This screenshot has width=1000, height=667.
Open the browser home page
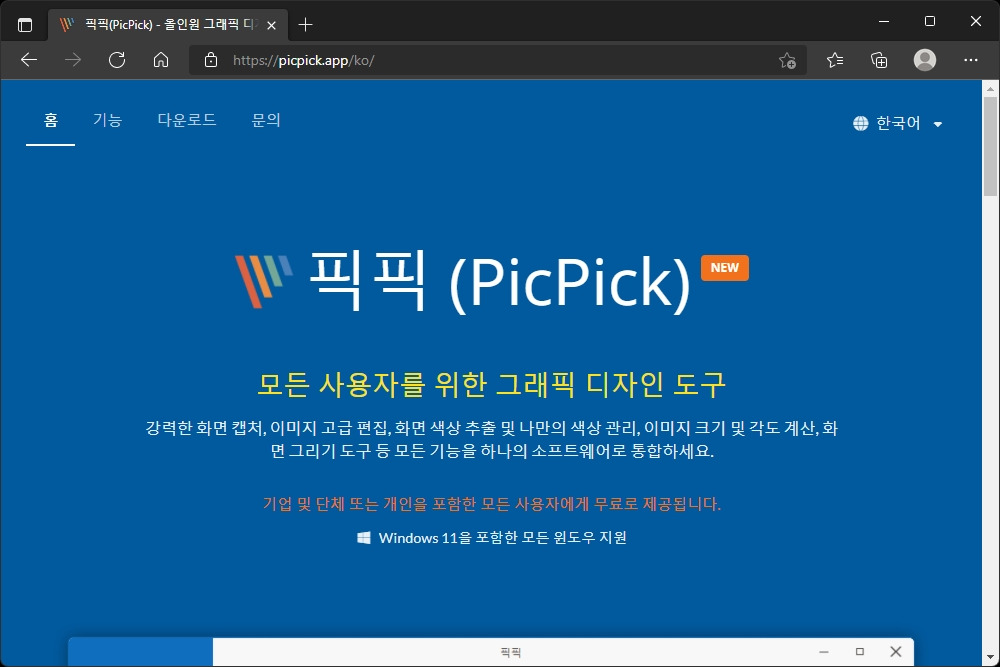(160, 60)
